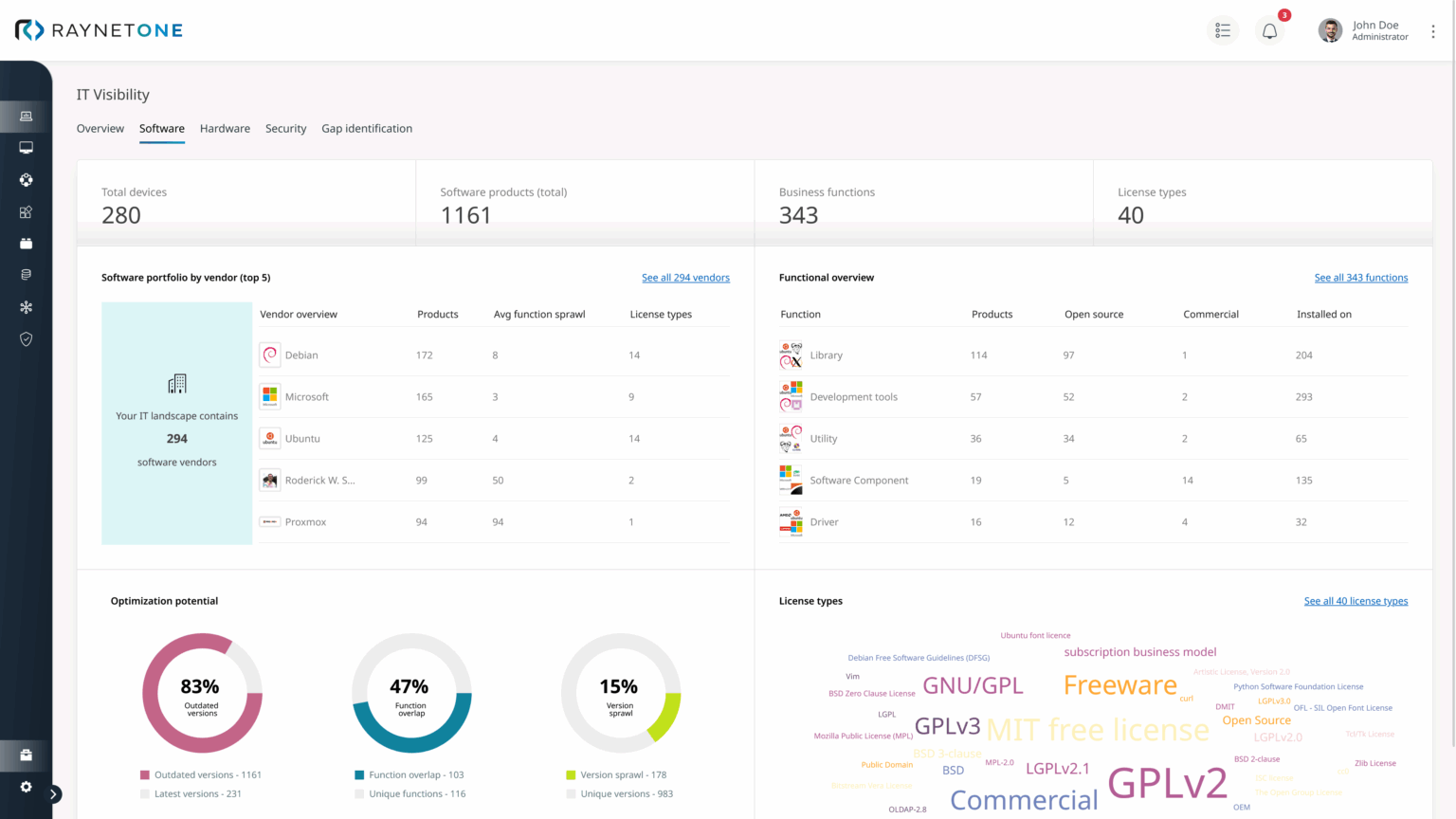The image size is (1456, 819).
Task: Click the database icon in the sidebar
Action: pos(26,274)
